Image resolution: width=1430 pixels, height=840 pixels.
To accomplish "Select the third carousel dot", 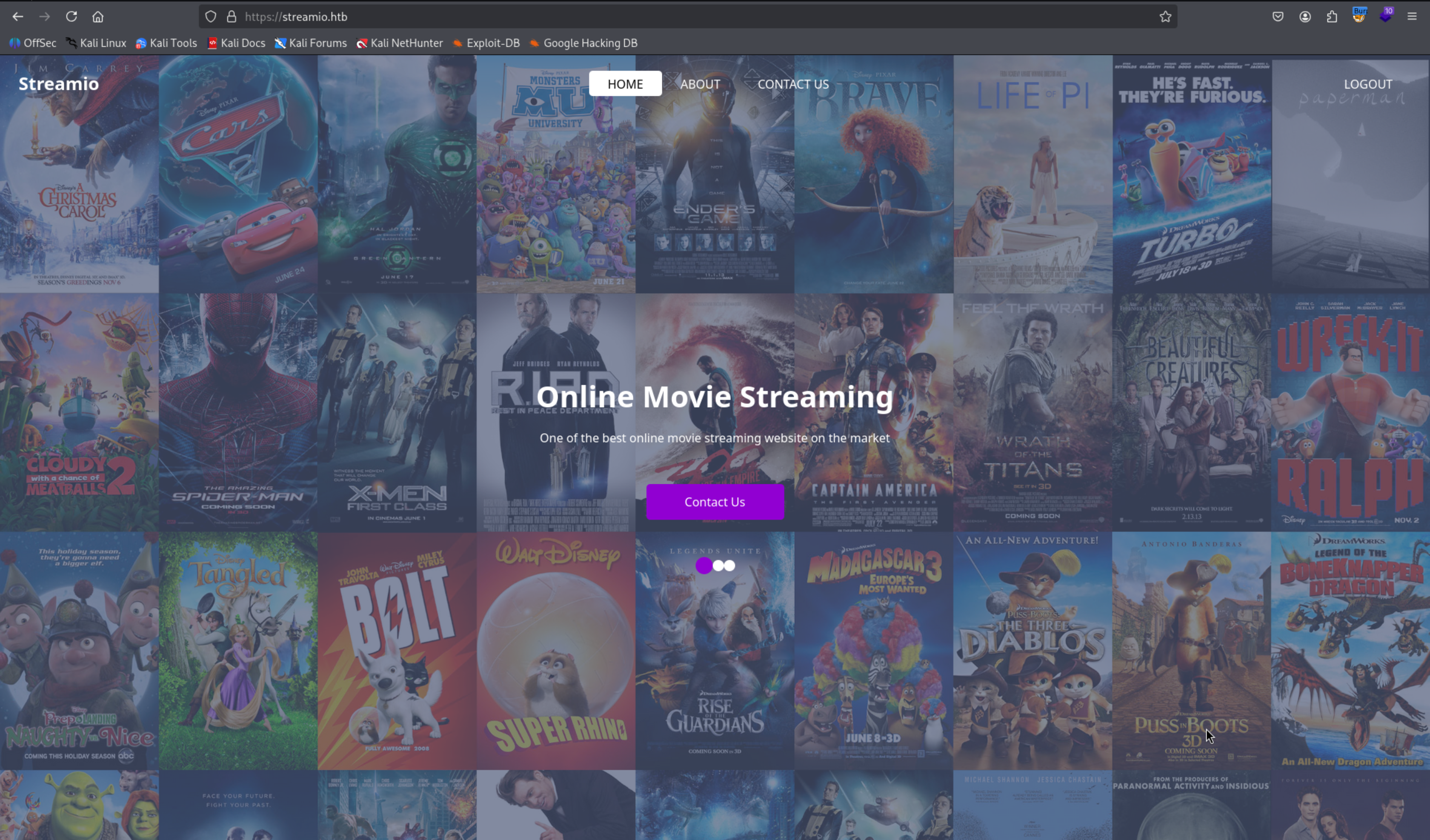I will [x=730, y=565].
